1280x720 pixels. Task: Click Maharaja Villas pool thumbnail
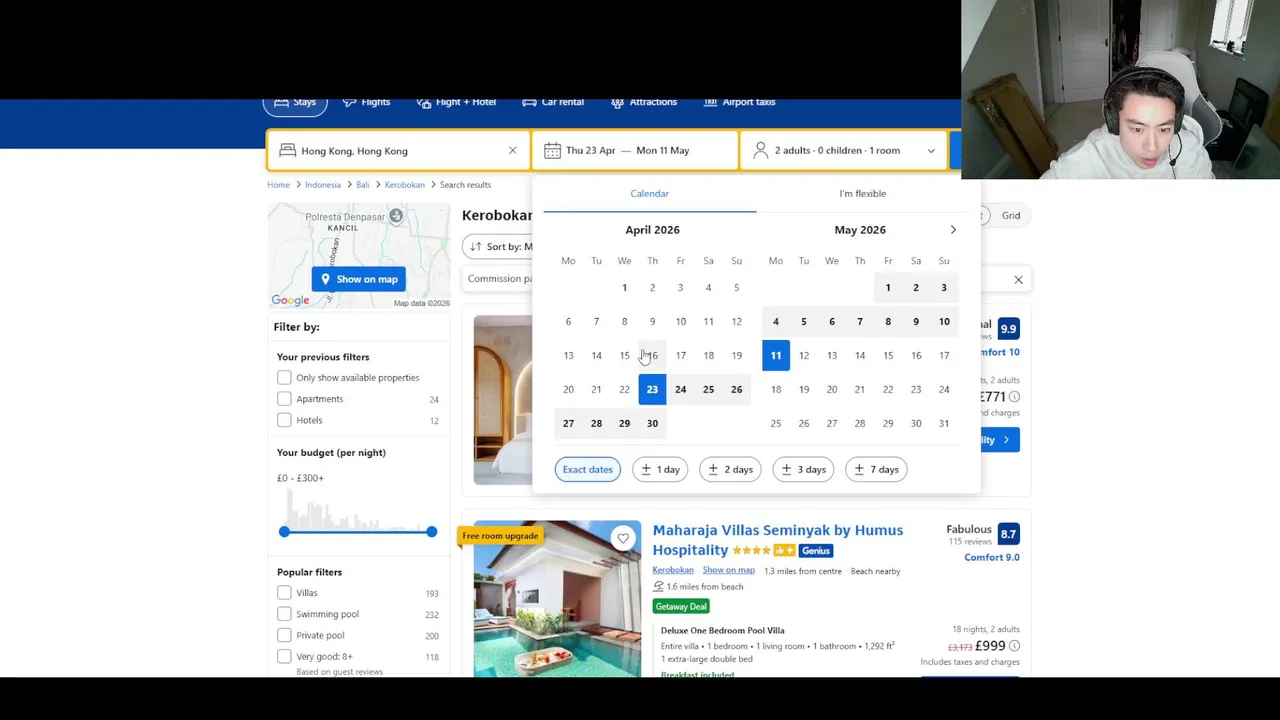(557, 599)
